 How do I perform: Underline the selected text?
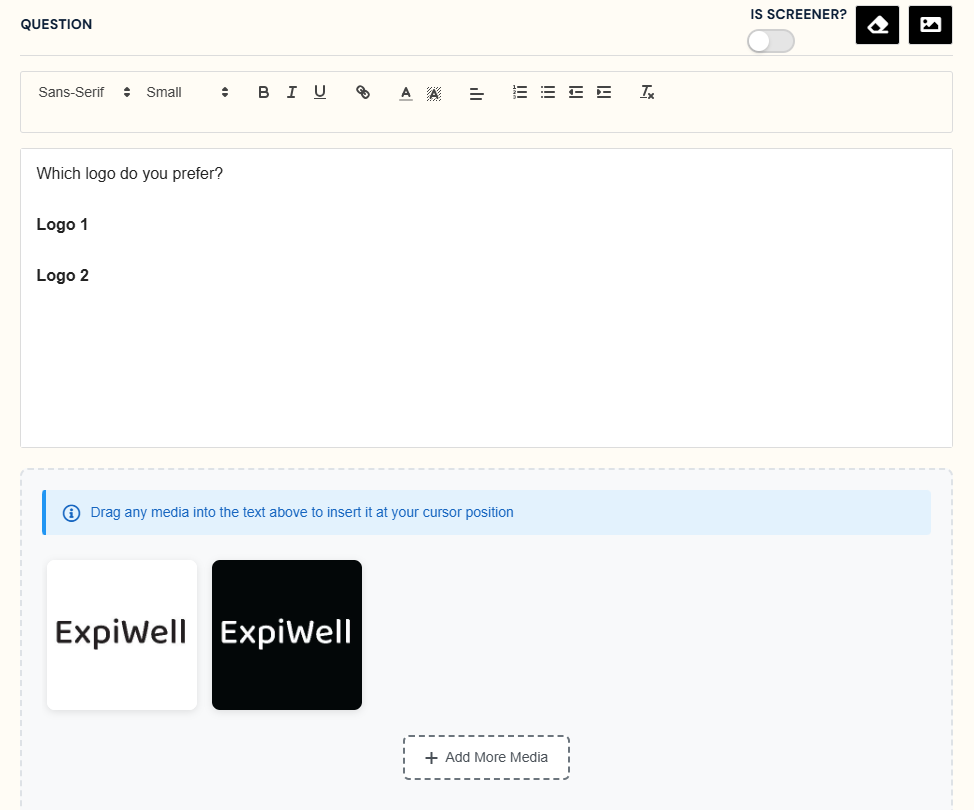point(319,92)
